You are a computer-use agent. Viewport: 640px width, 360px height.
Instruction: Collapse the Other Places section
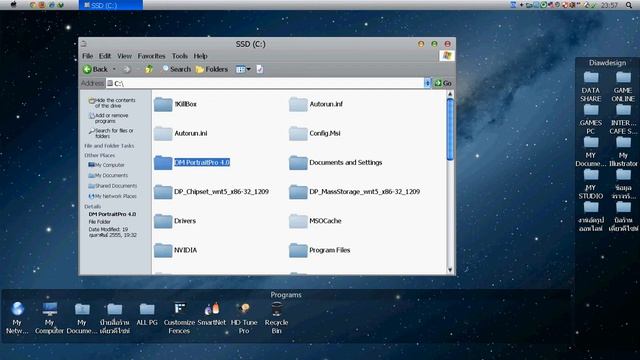pos(100,156)
